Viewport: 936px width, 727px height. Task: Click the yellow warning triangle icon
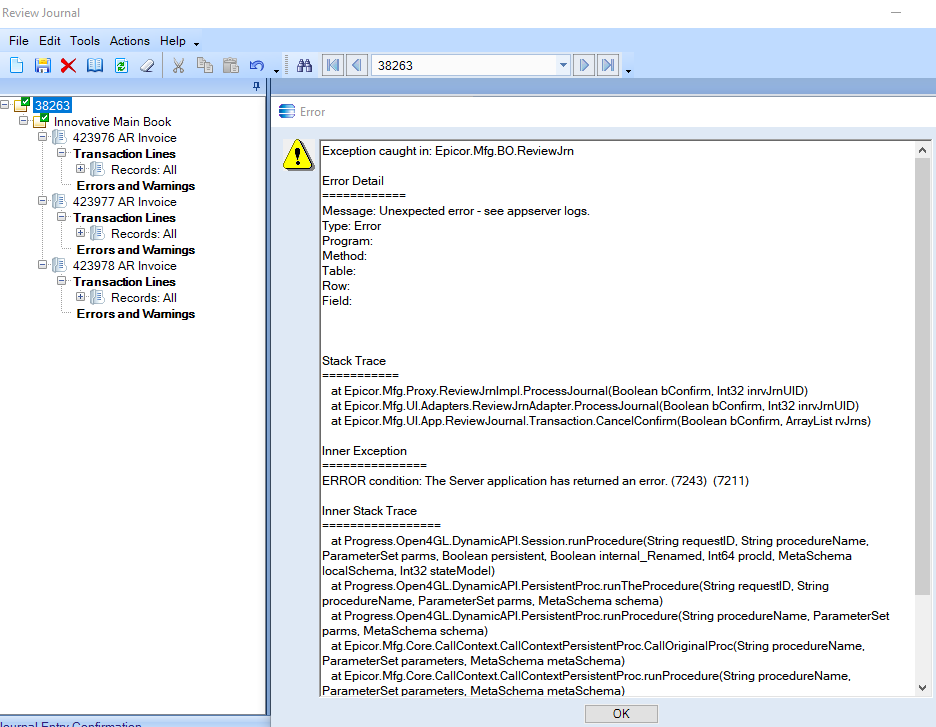(x=298, y=155)
